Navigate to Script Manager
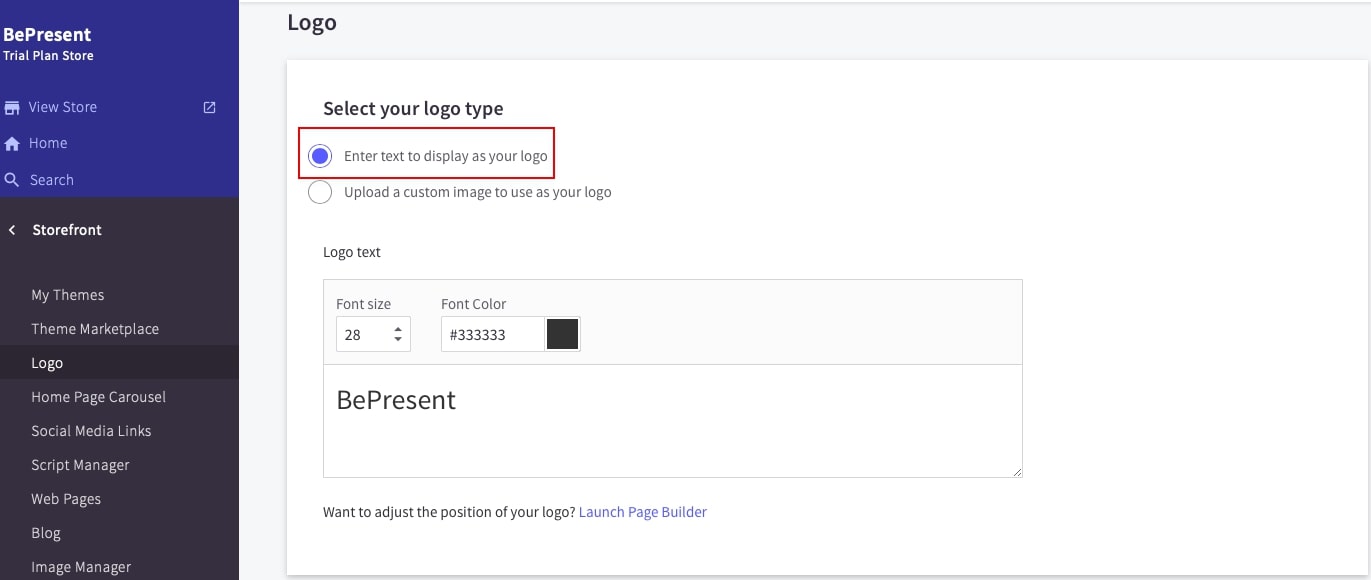Image resolution: width=1371 pixels, height=580 pixels. (80, 465)
